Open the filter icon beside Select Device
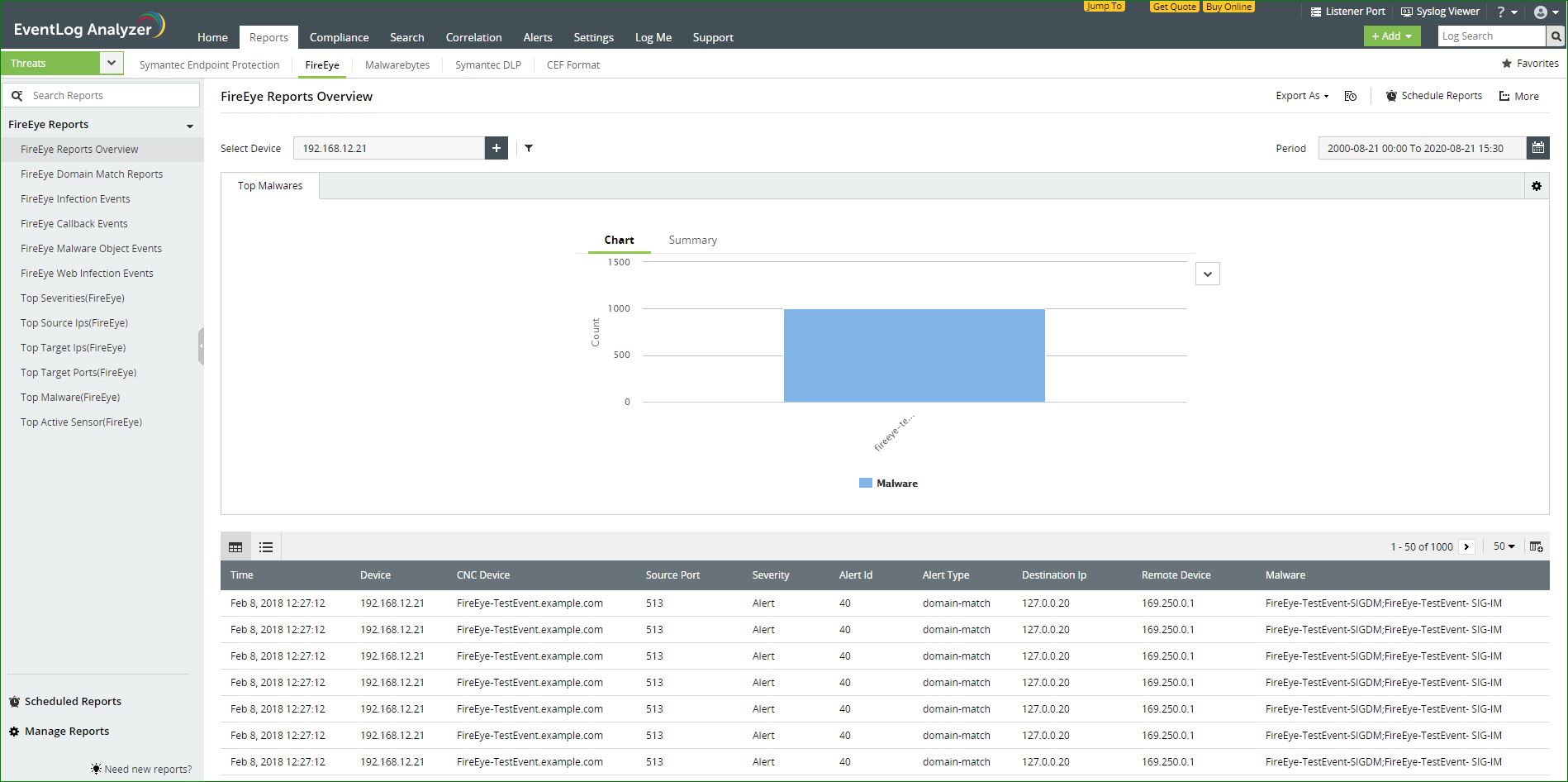The image size is (1568, 782). click(x=529, y=148)
